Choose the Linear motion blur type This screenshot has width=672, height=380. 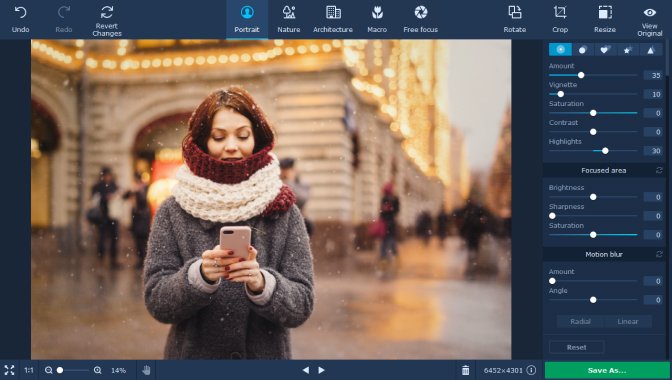click(x=628, y=321)
